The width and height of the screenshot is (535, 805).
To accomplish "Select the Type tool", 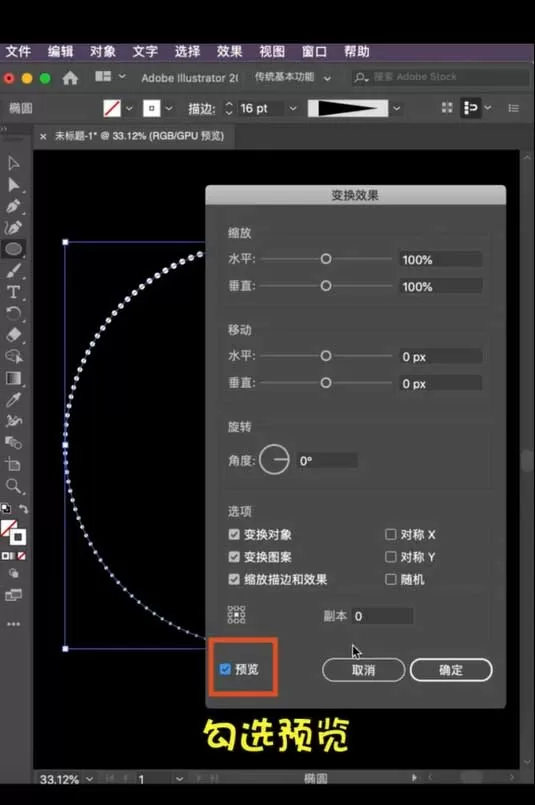I will tap(13, 292).
